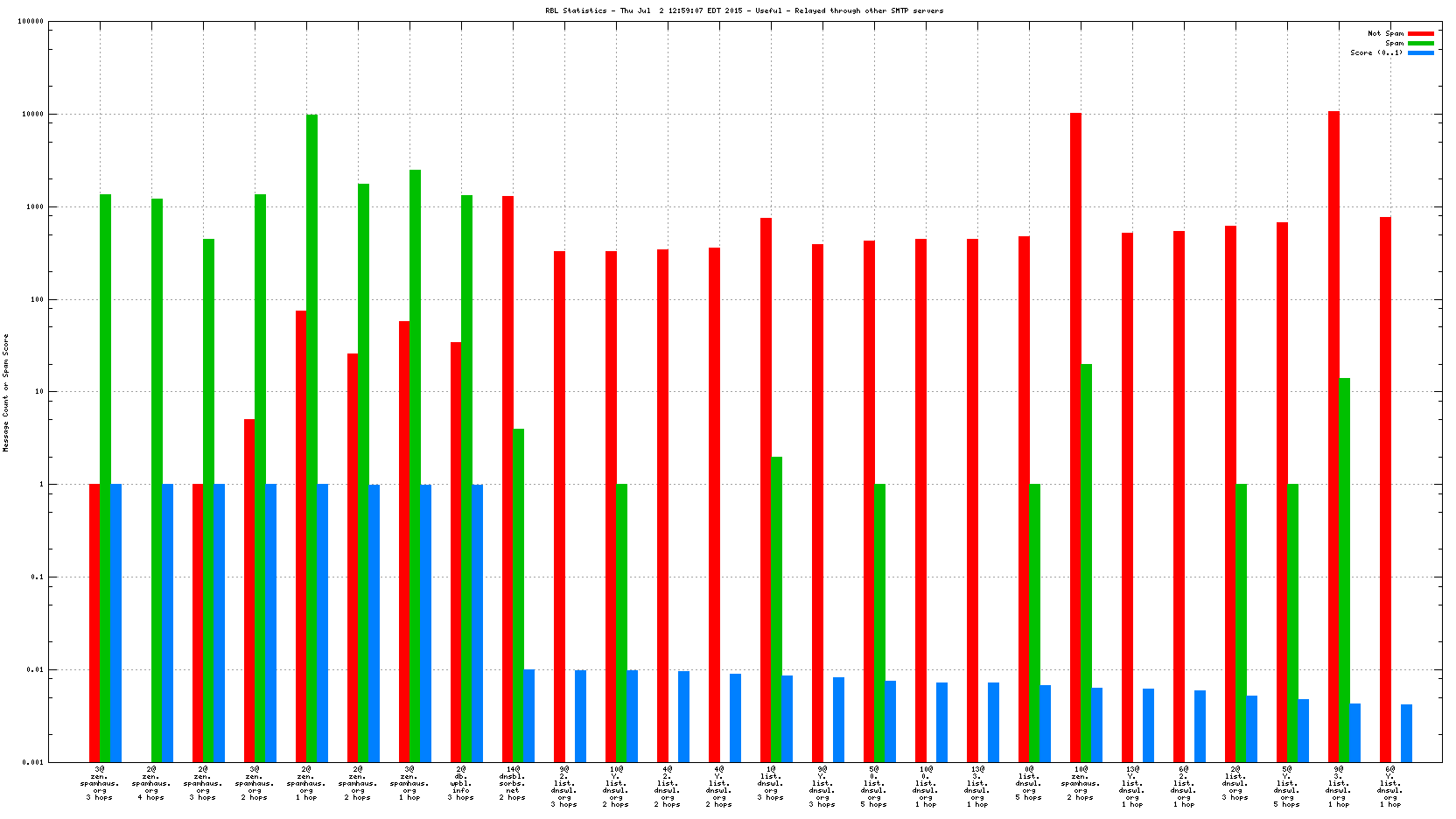This screenshot has height=819, width=1456.
Task: Click the red Not Spam legend swatch
Action: [x=1420, y=33]
